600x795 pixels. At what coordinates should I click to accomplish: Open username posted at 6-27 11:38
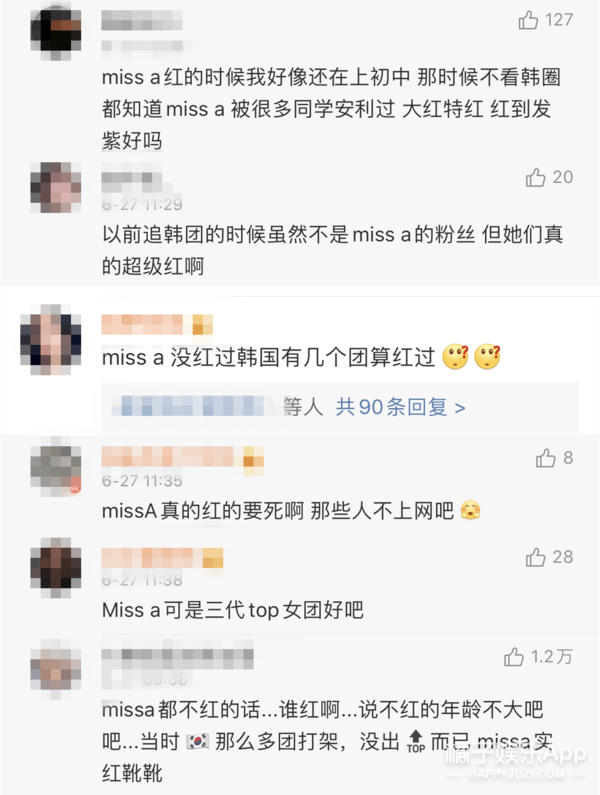pyautogui.click(x=162, y=558)
